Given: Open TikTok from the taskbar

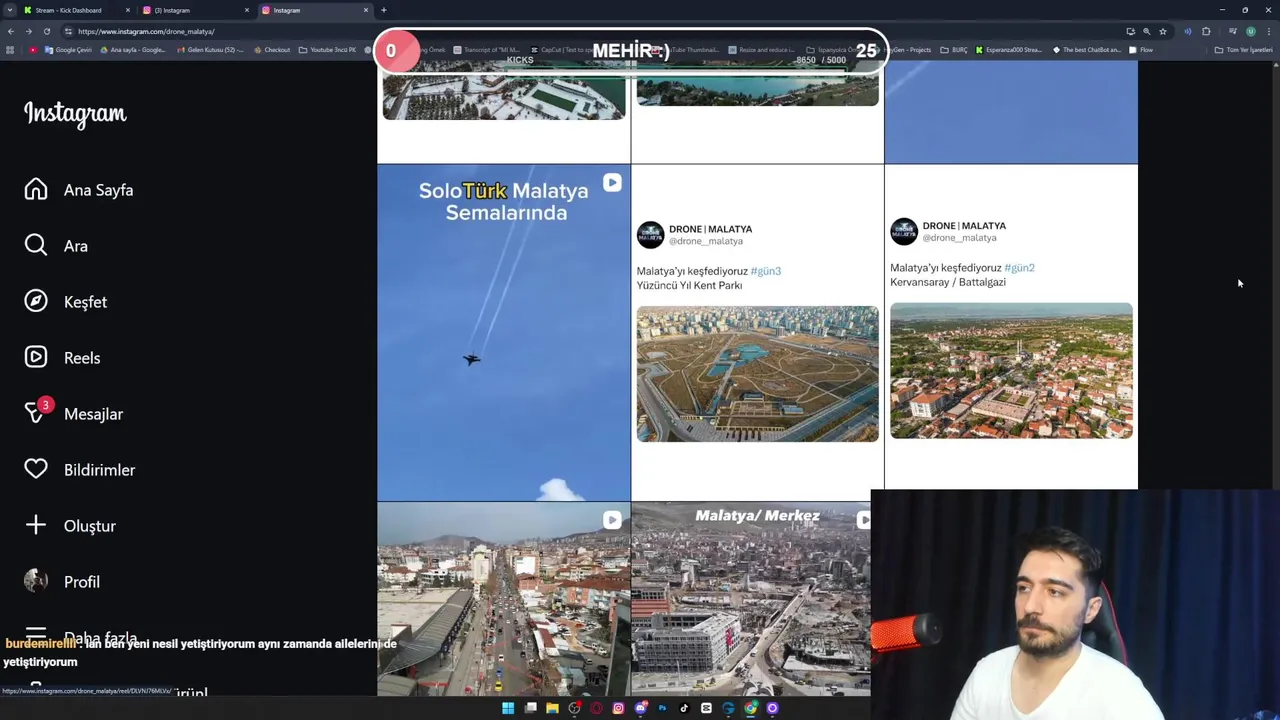Looking at the screenshot, I should tap(684, 708).
